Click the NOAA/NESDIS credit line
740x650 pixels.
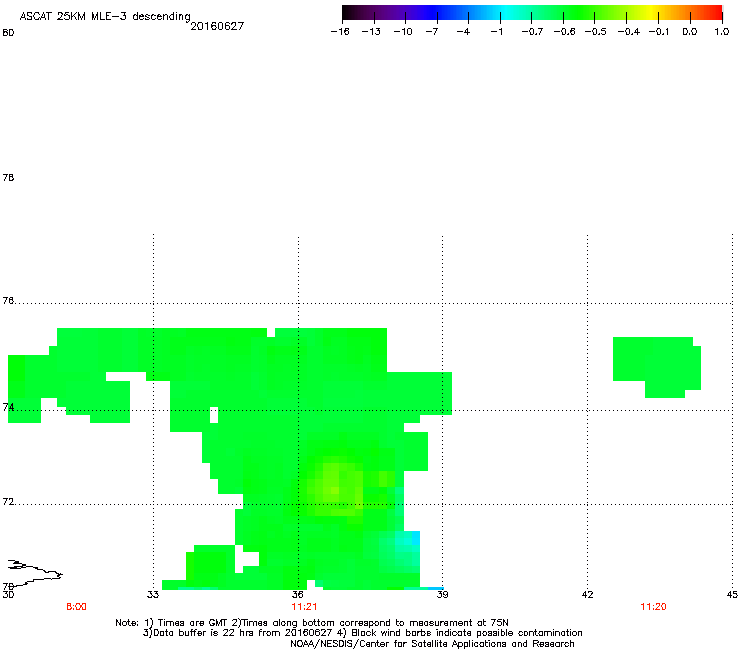coord(432,643)
